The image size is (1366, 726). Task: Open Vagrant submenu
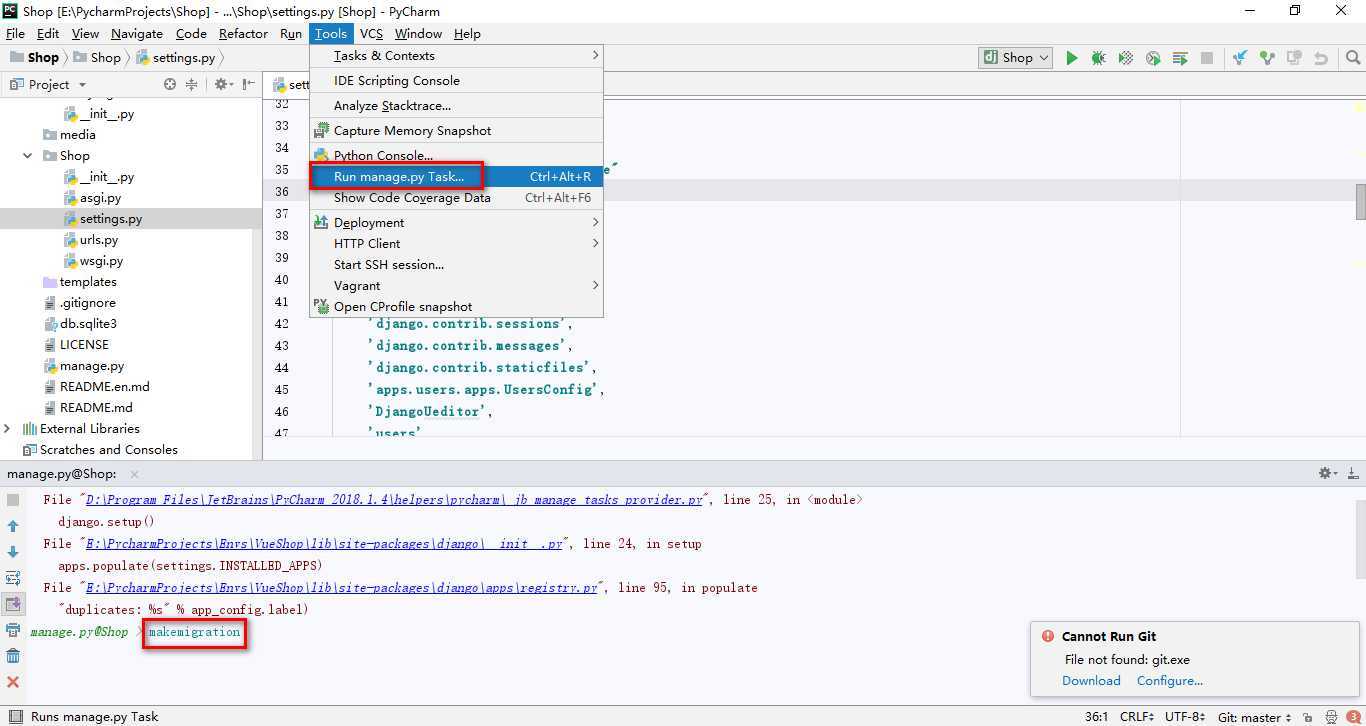tap(456, 286)
